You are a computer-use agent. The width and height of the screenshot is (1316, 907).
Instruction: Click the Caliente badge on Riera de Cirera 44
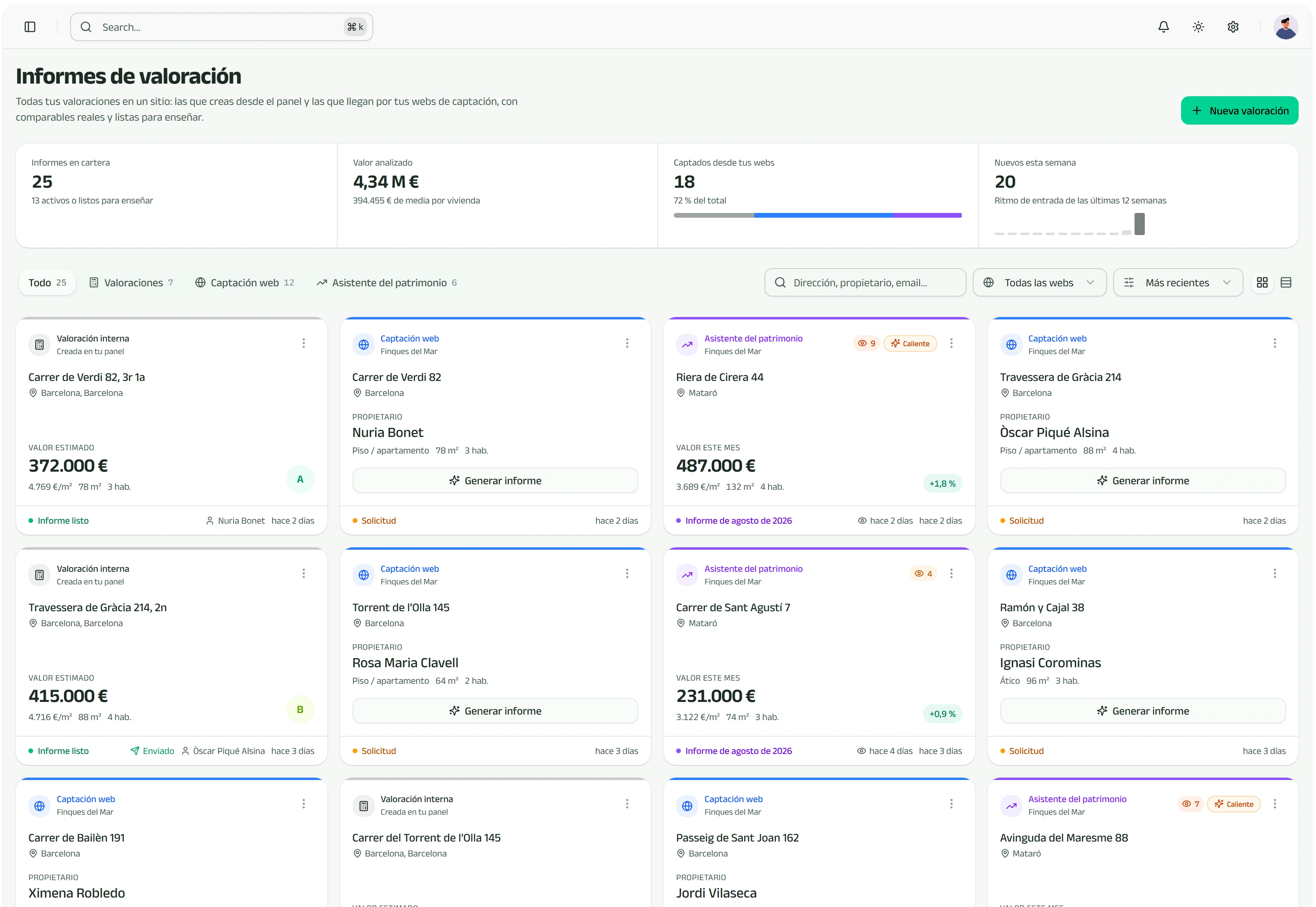point(910,343)
